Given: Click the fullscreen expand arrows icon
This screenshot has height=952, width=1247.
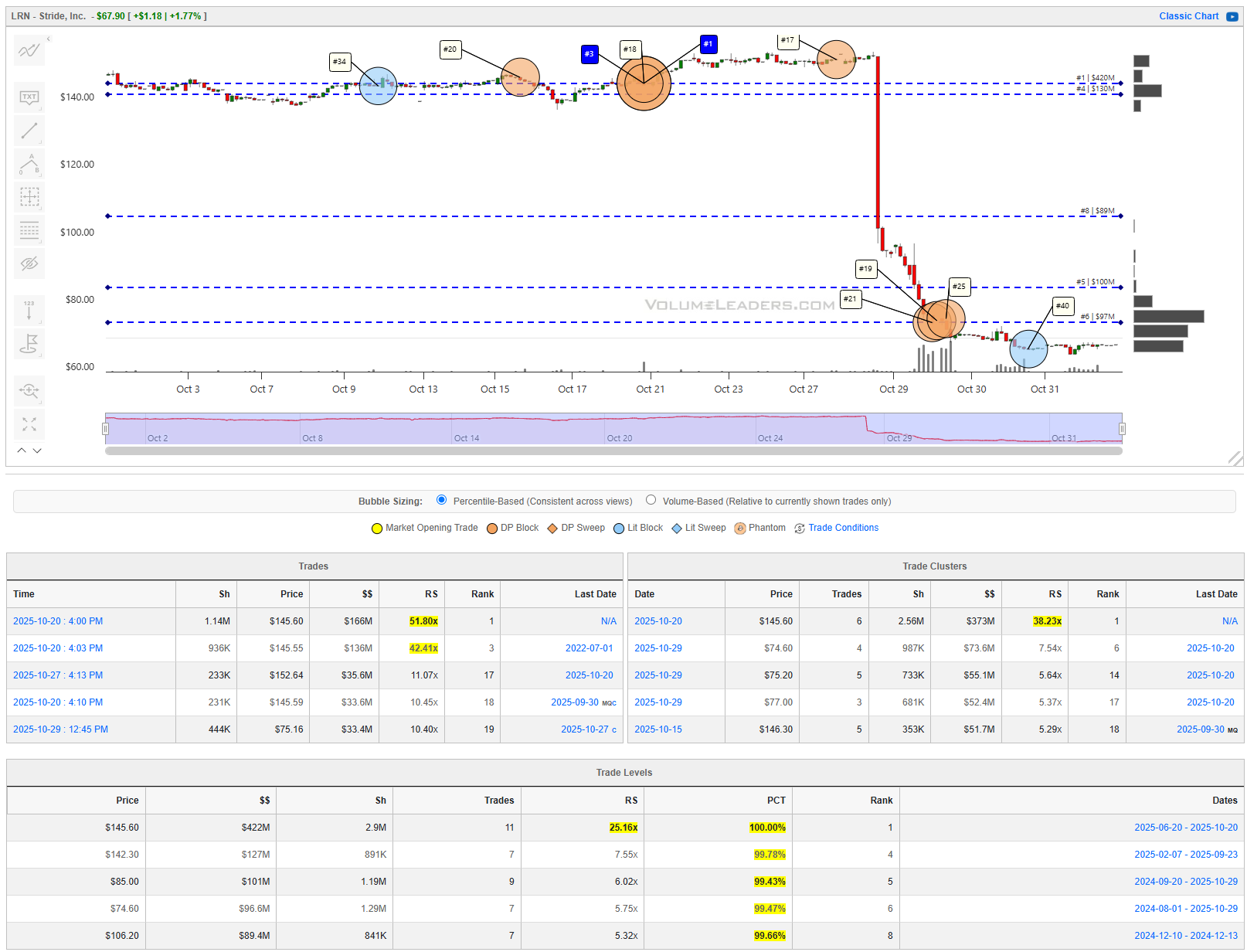Looking at the screenshot, I should [x=29, y=424].
